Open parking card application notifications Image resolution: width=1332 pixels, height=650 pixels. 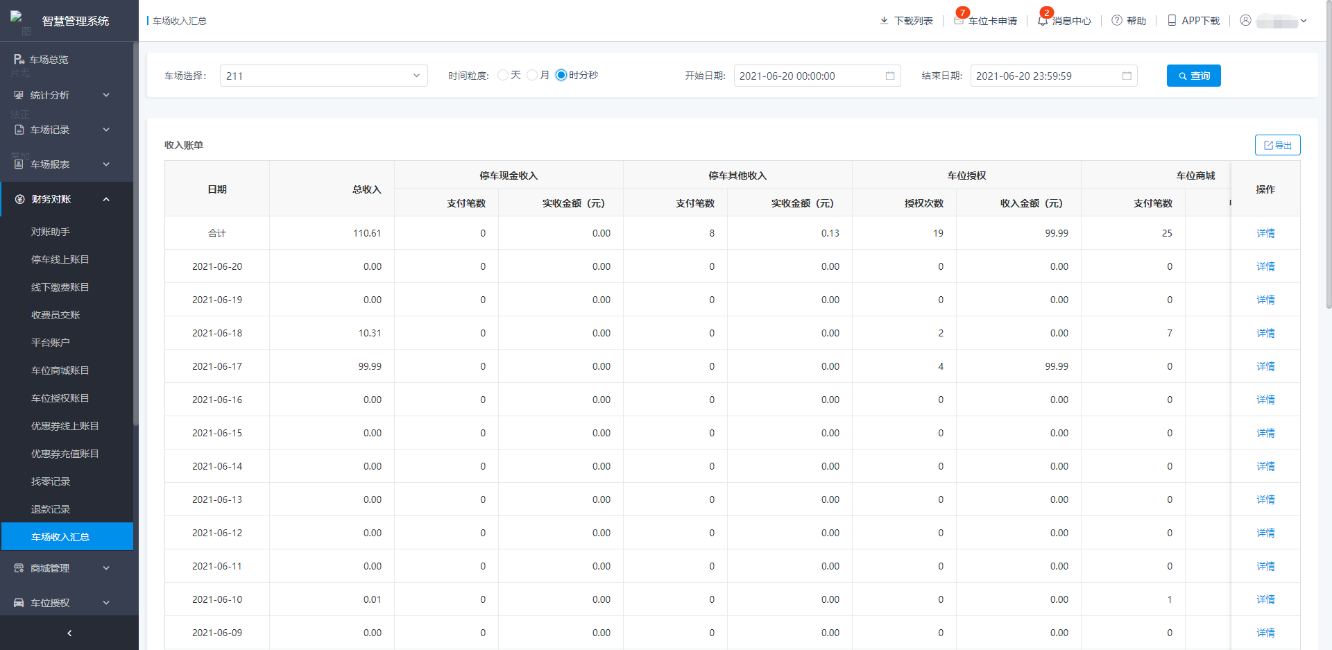tap(960, 21)
